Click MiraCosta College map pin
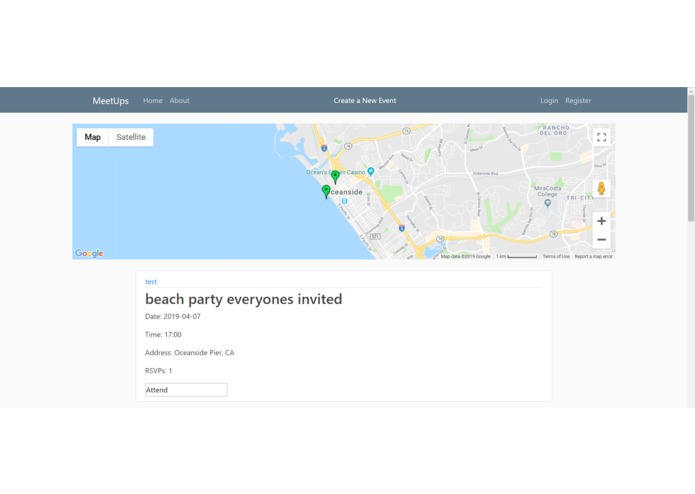Viewport: 695px width, 494px height. point(548,203)
